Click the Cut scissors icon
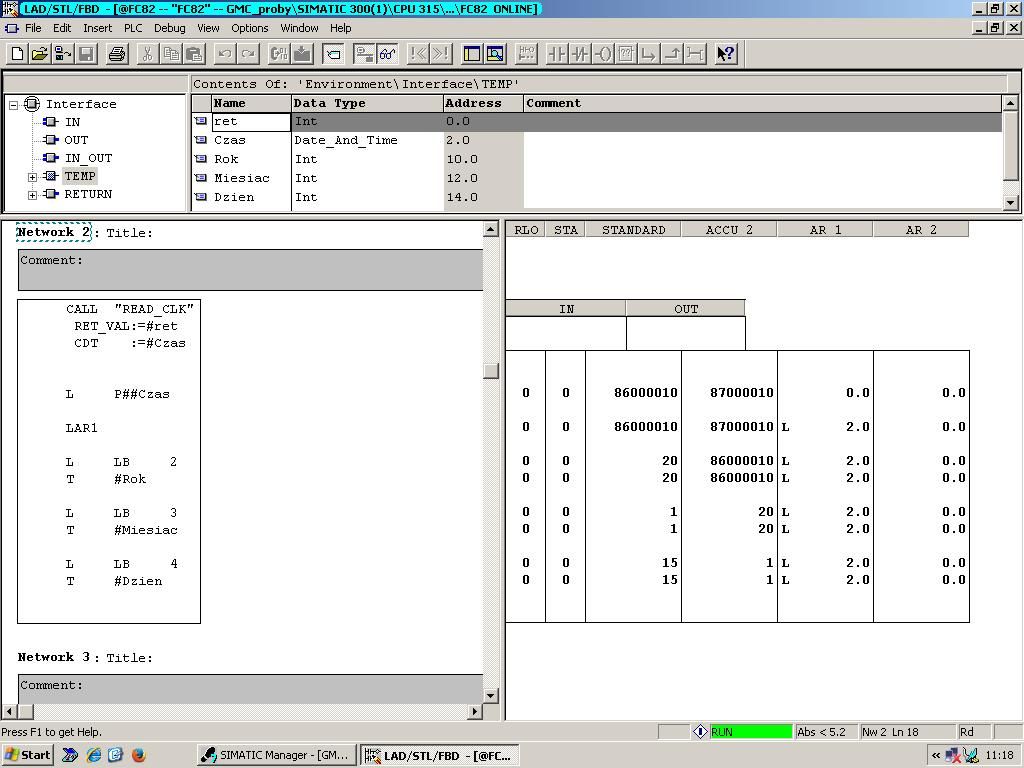 click(x=148, y=54)
